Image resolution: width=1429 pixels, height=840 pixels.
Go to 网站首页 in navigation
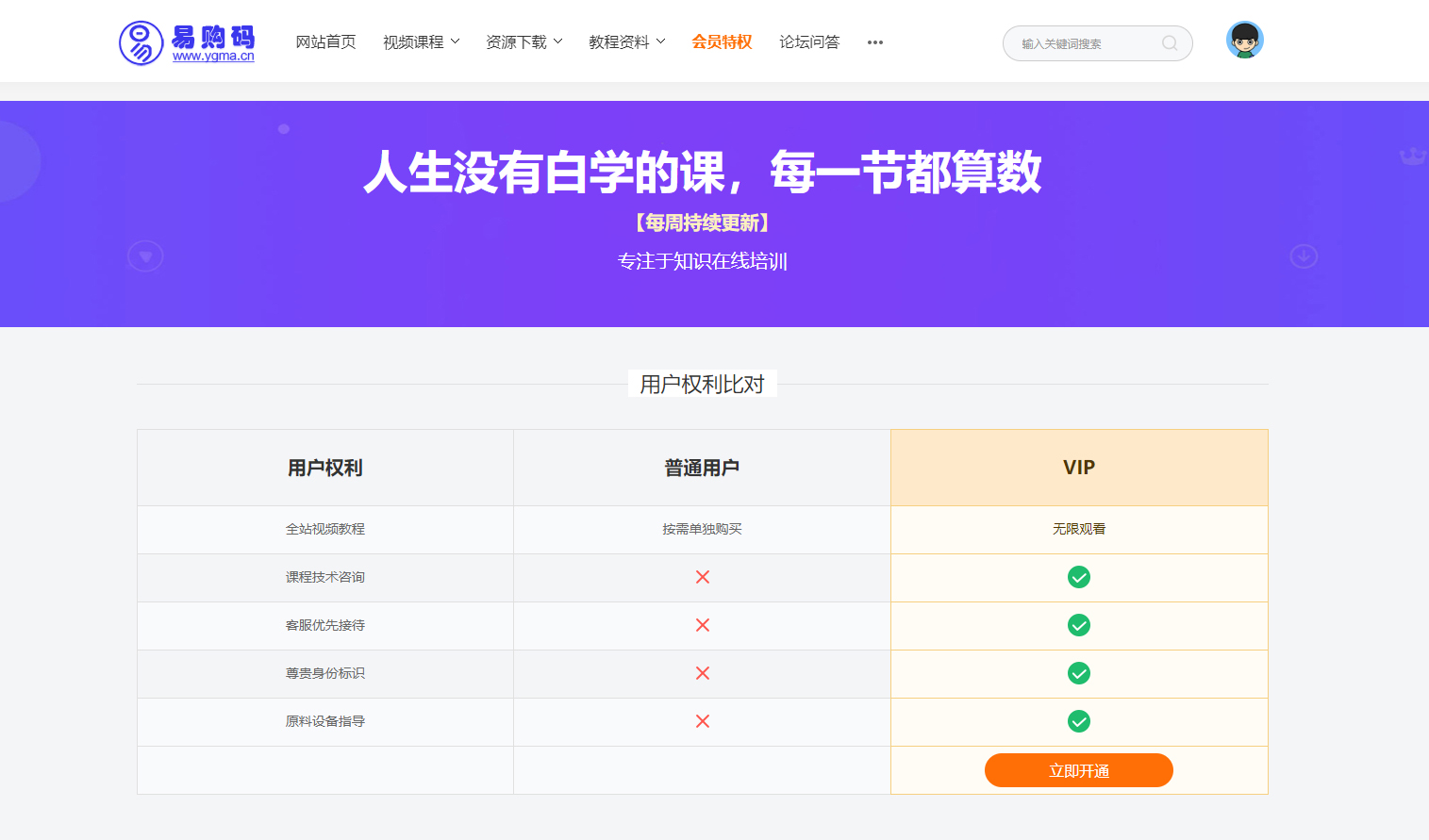pos(325,42)
